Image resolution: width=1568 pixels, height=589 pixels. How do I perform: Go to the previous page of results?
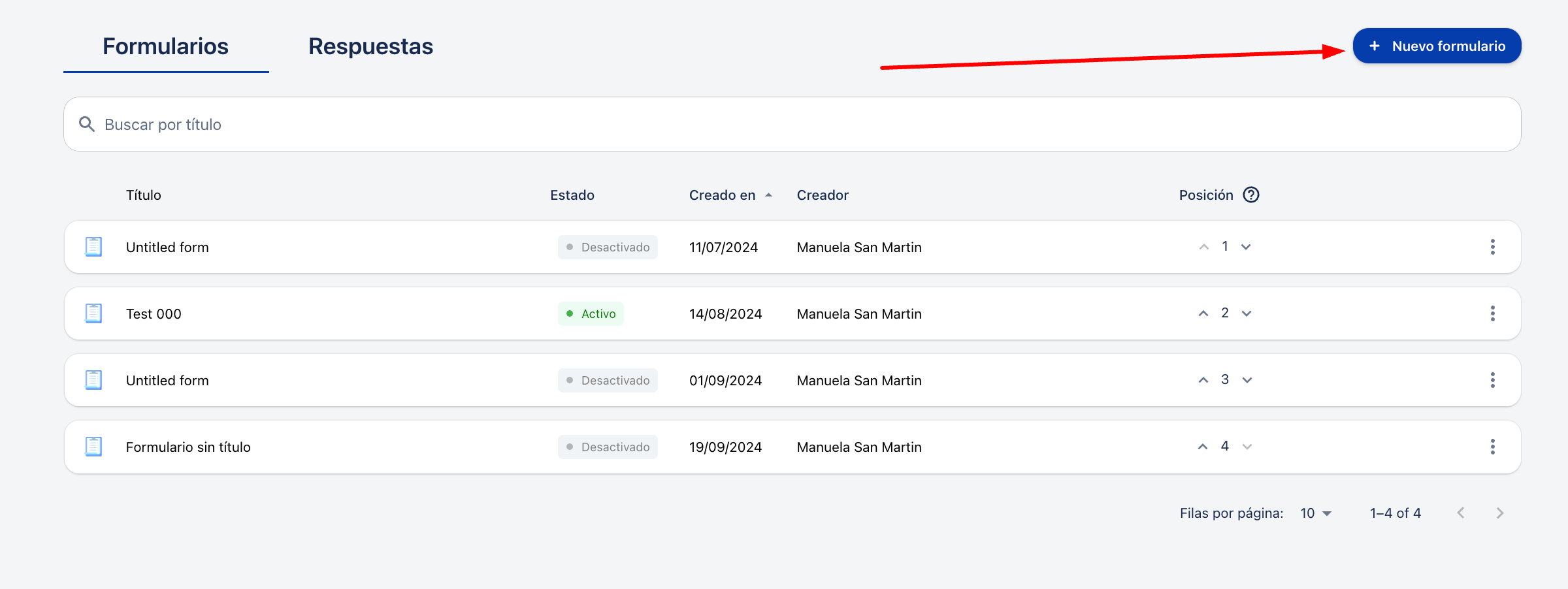tap(1461, 513)
